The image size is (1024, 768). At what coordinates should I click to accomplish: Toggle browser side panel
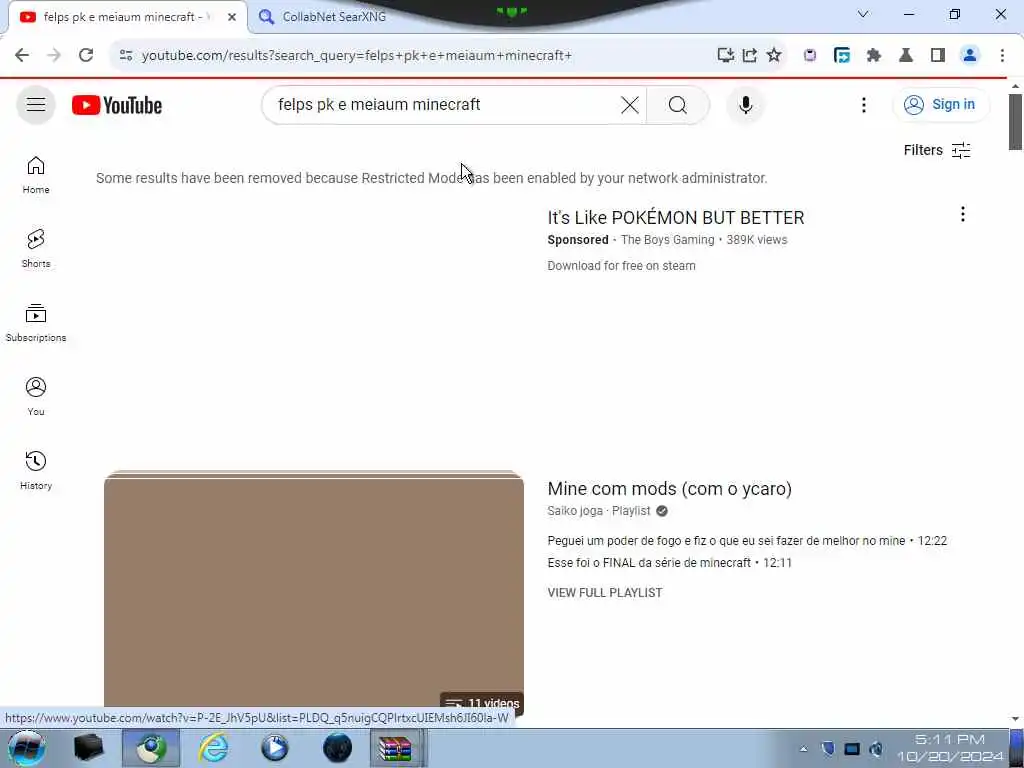tap(938, 56)
